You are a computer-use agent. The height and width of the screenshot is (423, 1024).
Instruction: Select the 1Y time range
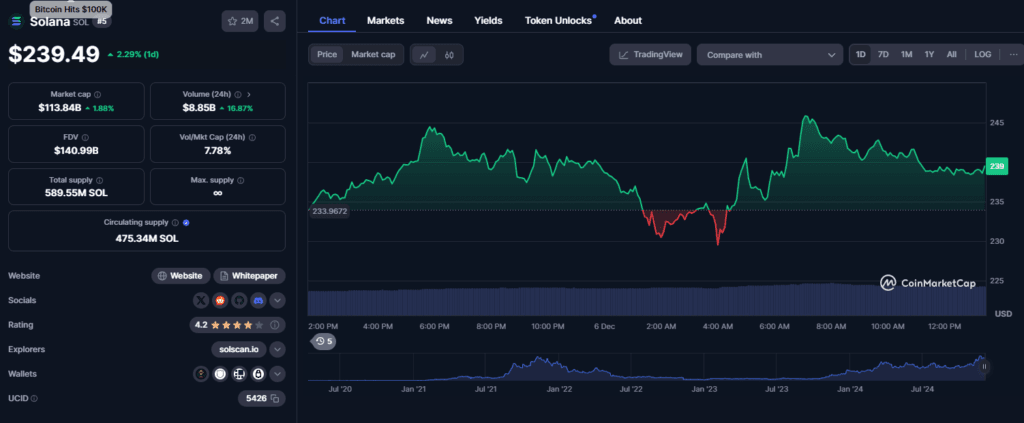[x=929, y=55]
